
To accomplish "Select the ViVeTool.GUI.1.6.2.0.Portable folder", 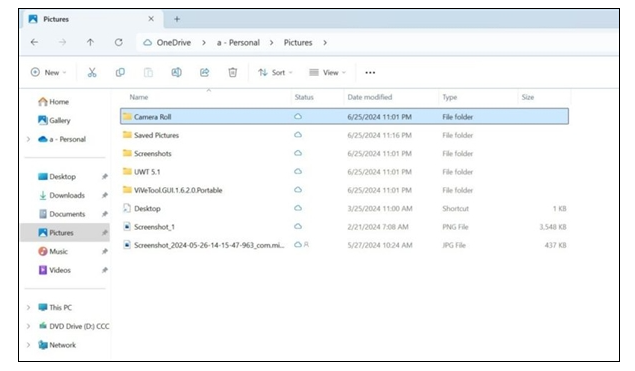I will (x=344, y=190).
